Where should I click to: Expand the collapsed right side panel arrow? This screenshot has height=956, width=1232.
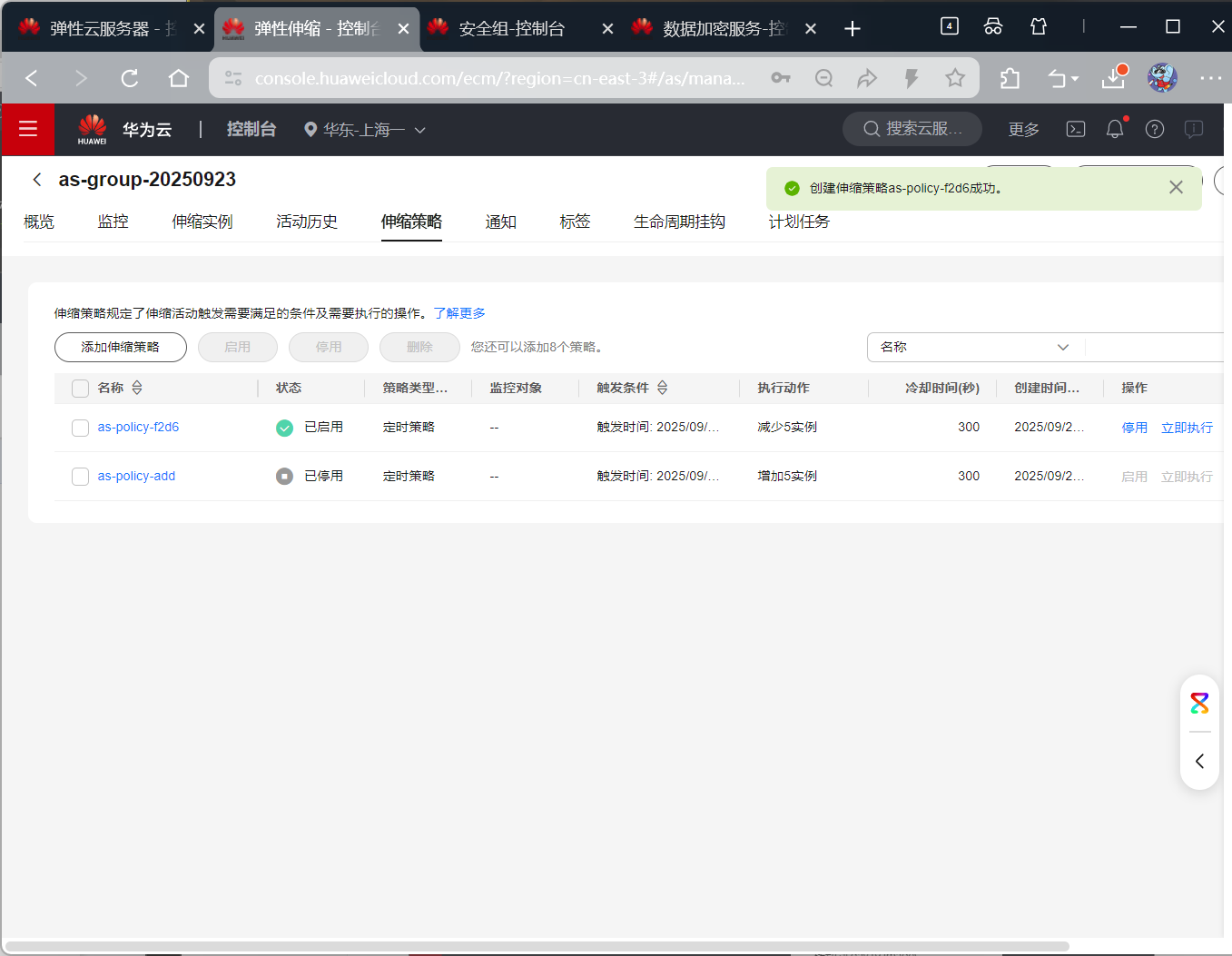pyautogui.click(x=1199, y=761)
